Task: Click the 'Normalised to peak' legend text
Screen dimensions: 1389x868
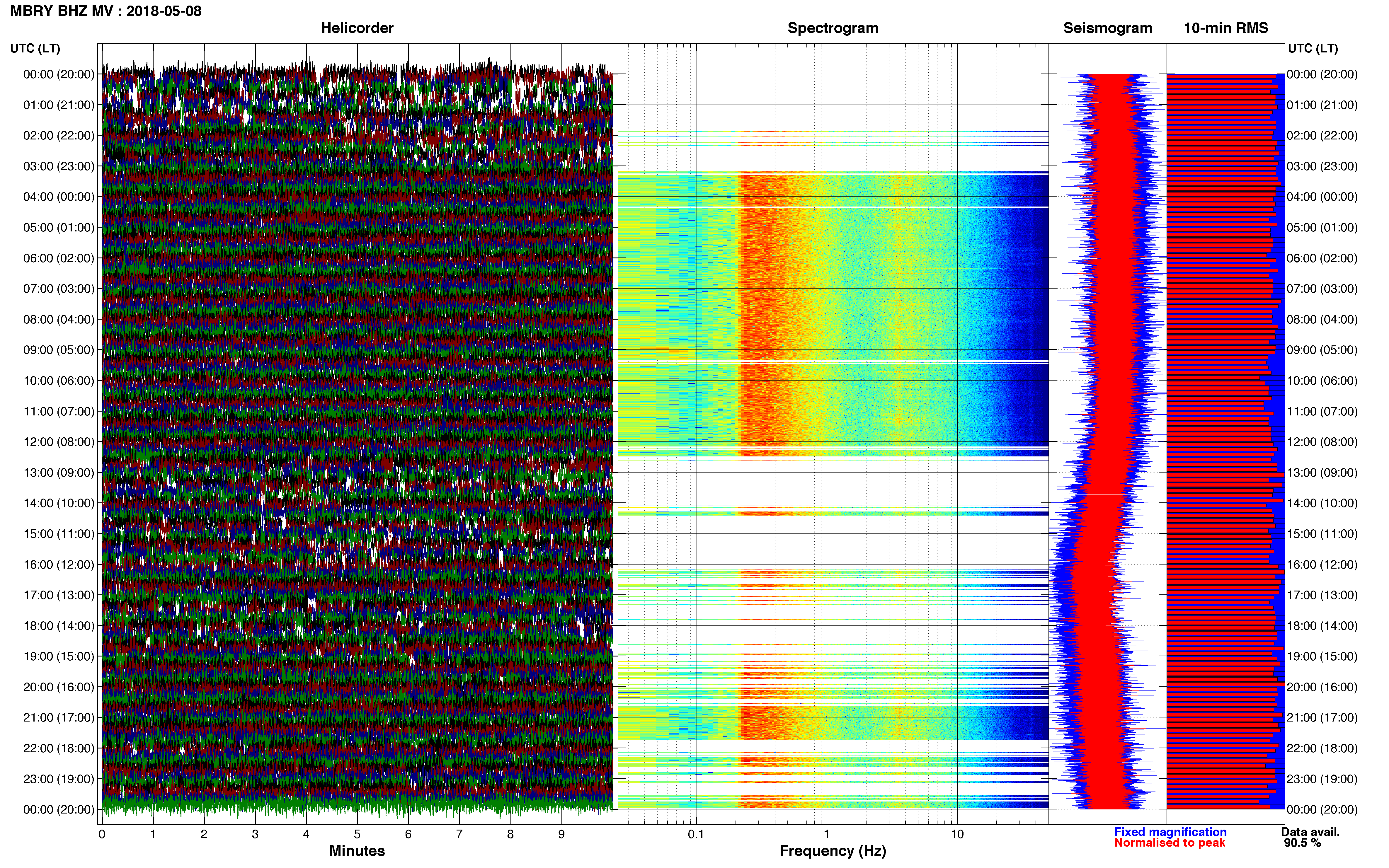Action: point(1170,843)
